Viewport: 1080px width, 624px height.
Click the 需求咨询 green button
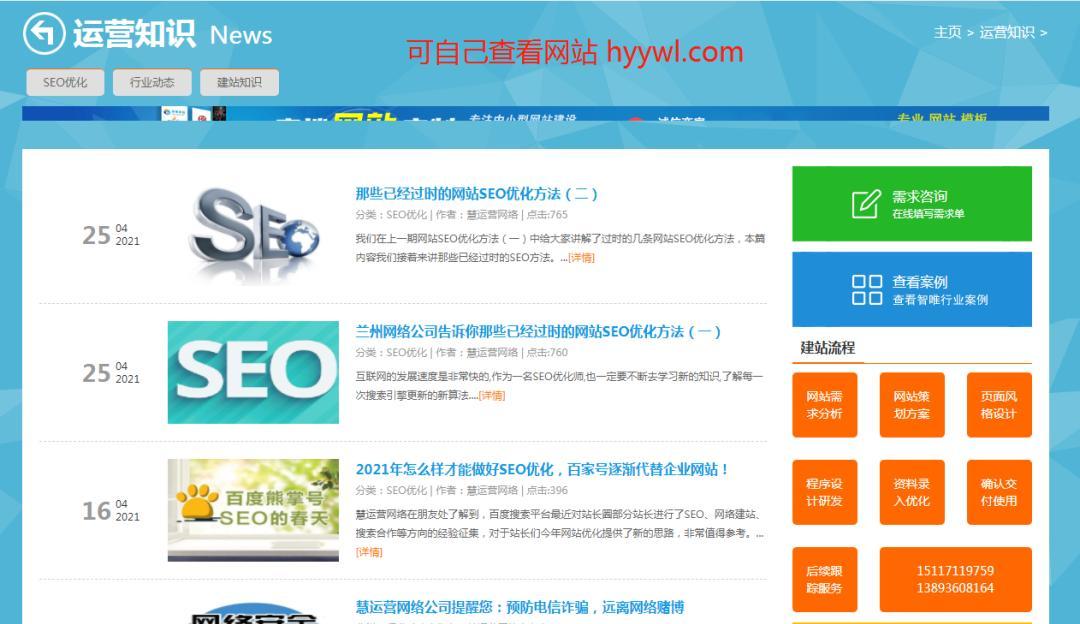tap(912, 203)
